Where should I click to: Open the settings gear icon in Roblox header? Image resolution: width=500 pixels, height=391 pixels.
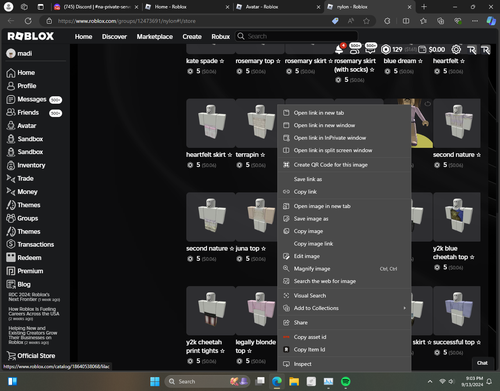(456, 49)
